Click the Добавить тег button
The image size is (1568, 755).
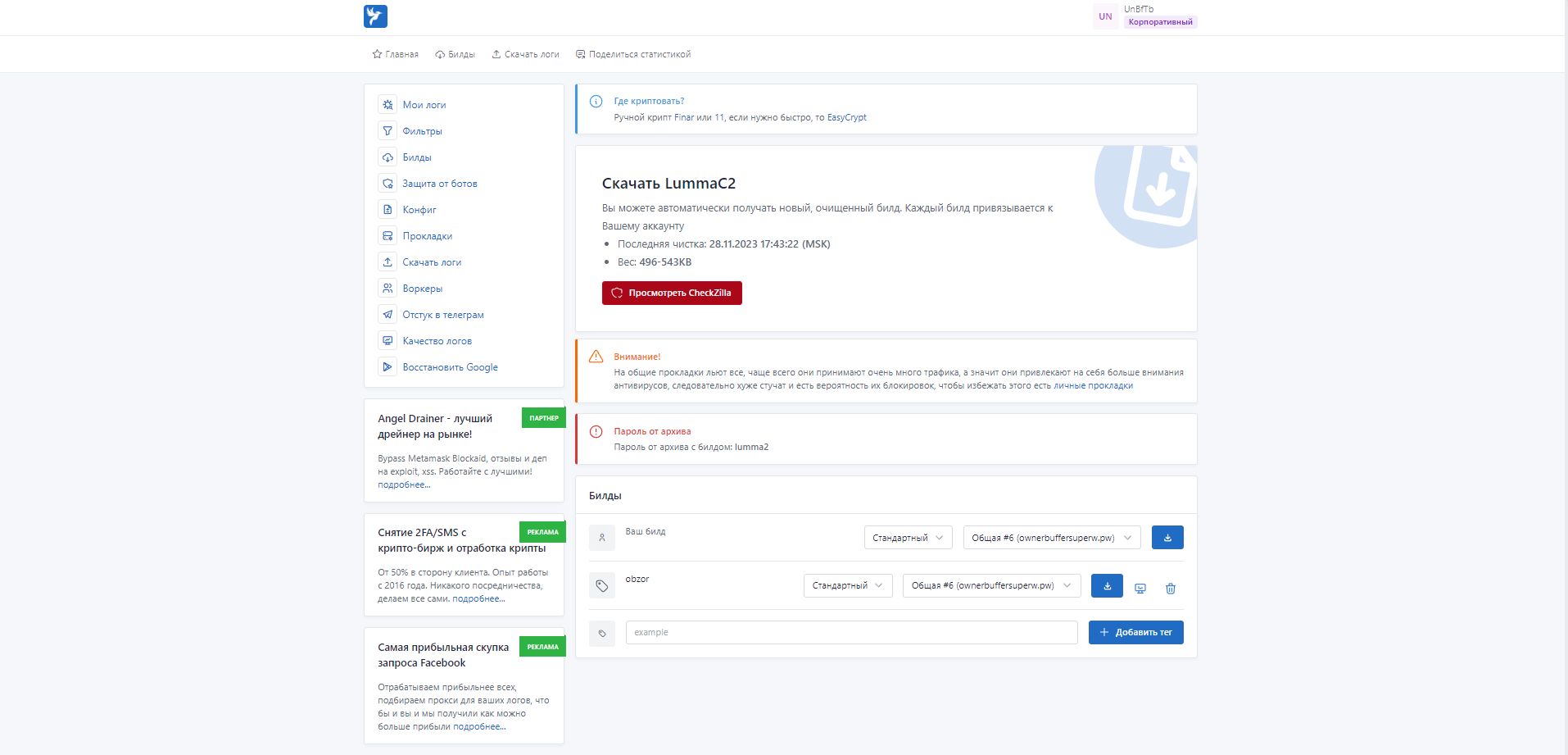tap(1135, 632)
